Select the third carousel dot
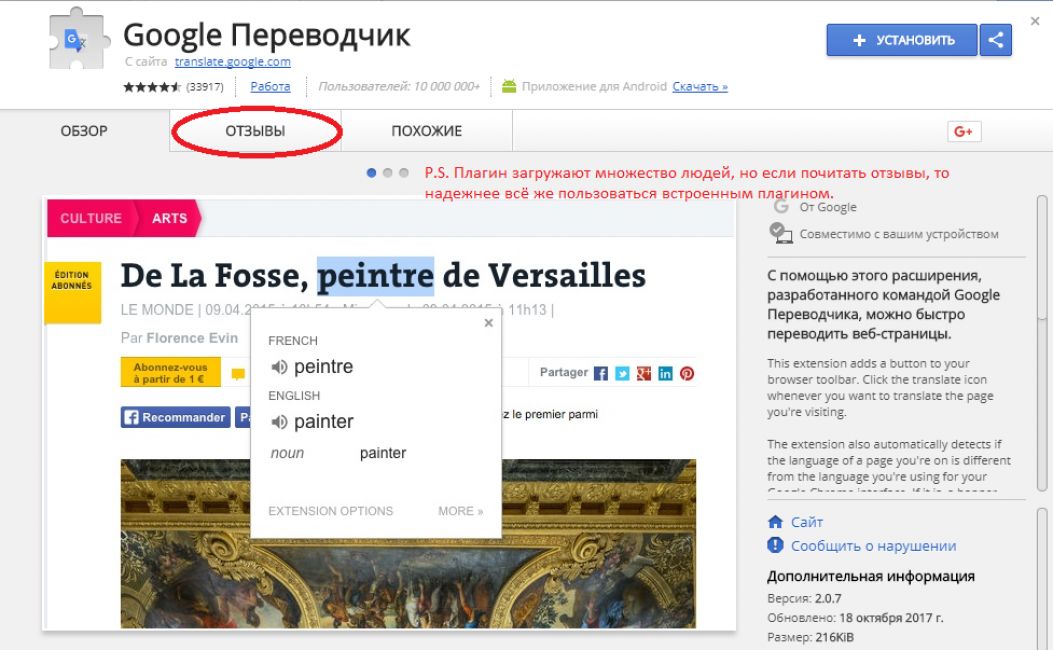 (x=404, y=173)
